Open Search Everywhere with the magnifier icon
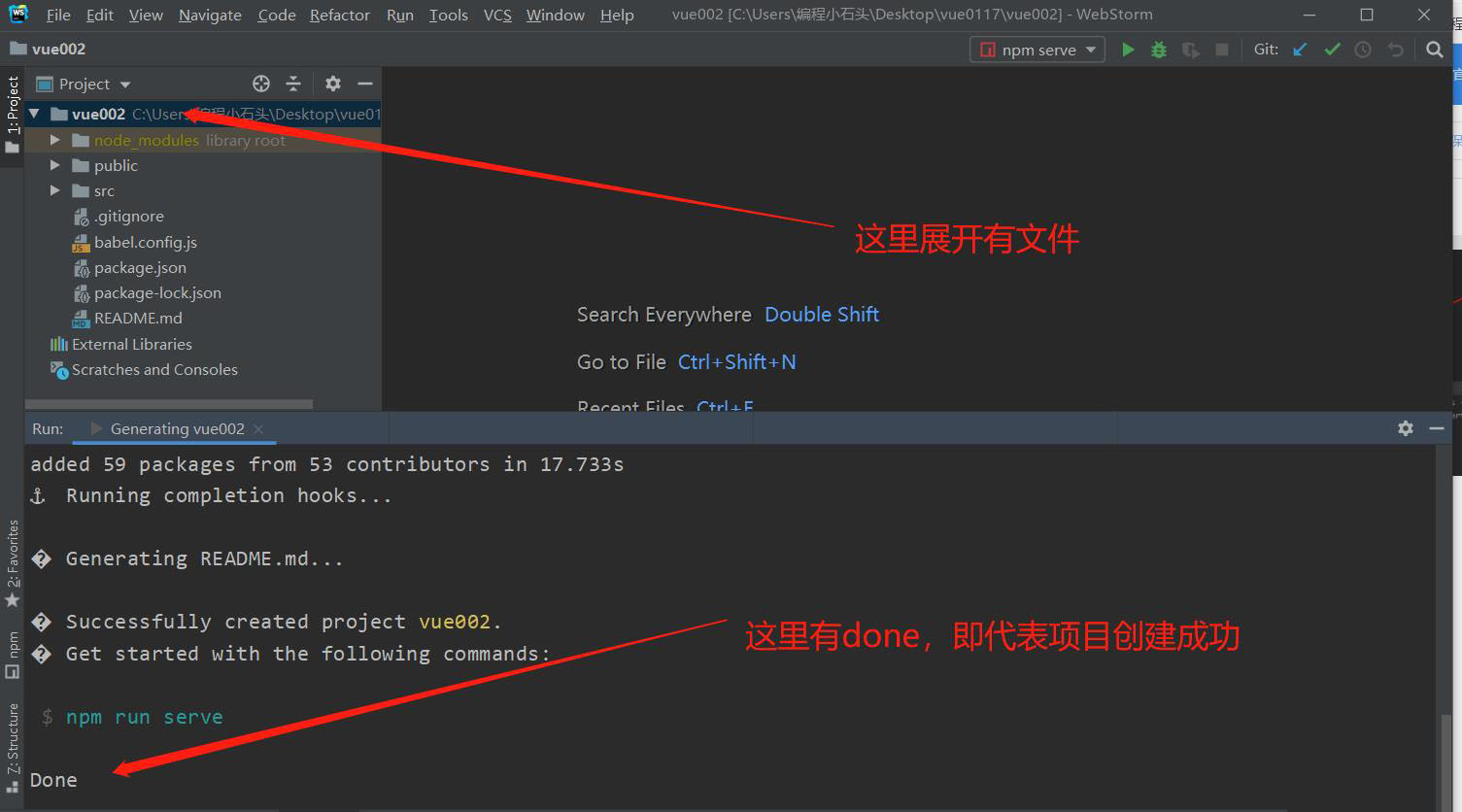1462x812 pixels. 1435,49
